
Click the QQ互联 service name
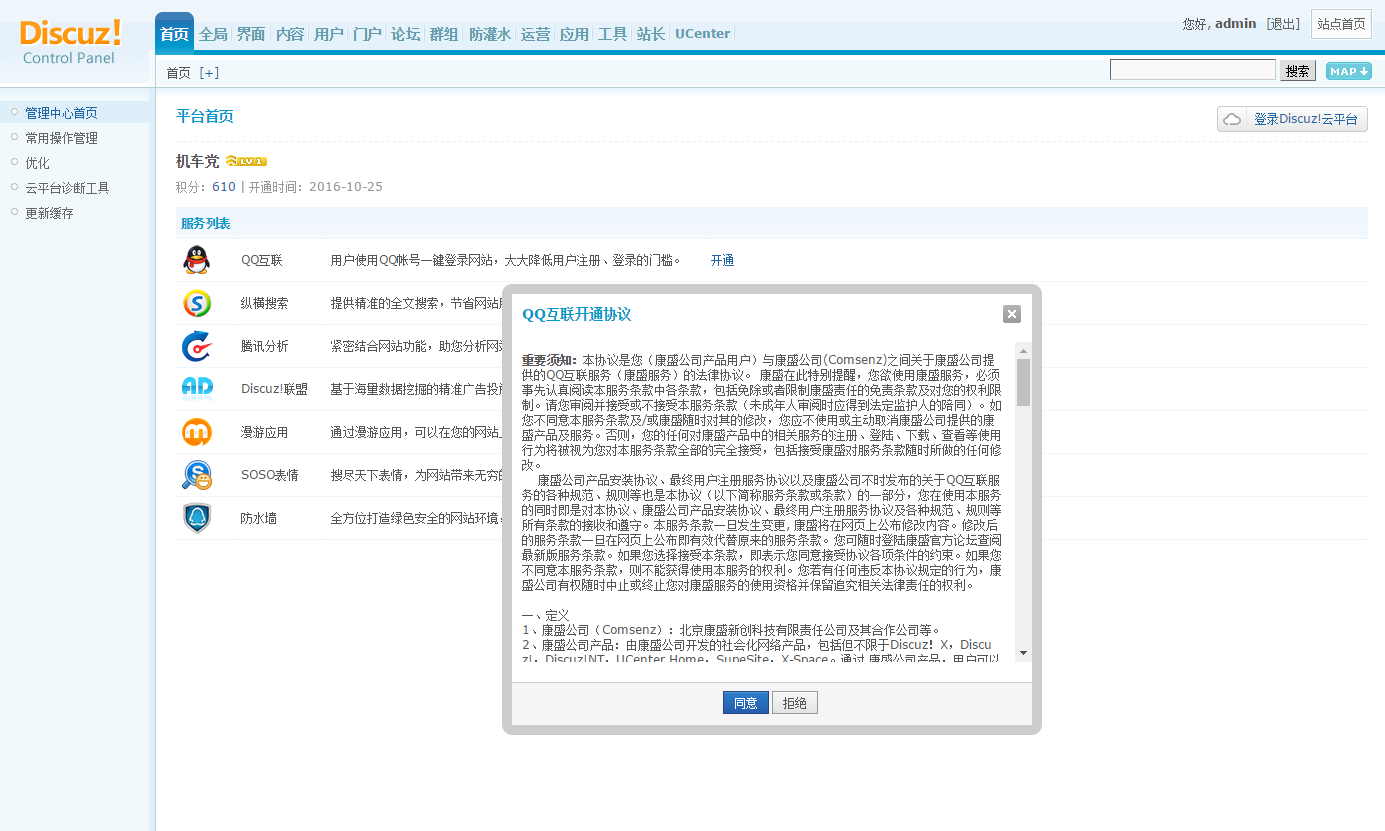[x=262, y=260]
